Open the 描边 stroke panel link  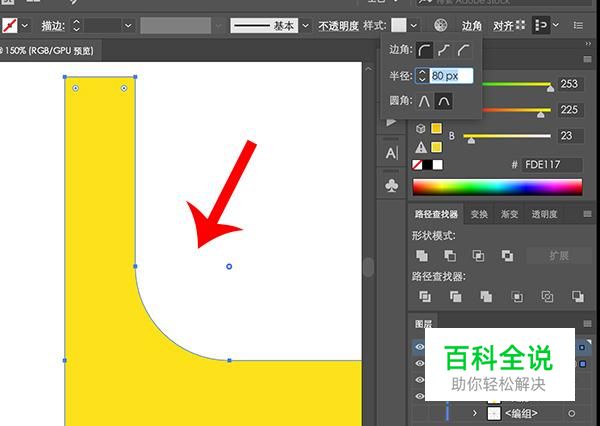53,26
